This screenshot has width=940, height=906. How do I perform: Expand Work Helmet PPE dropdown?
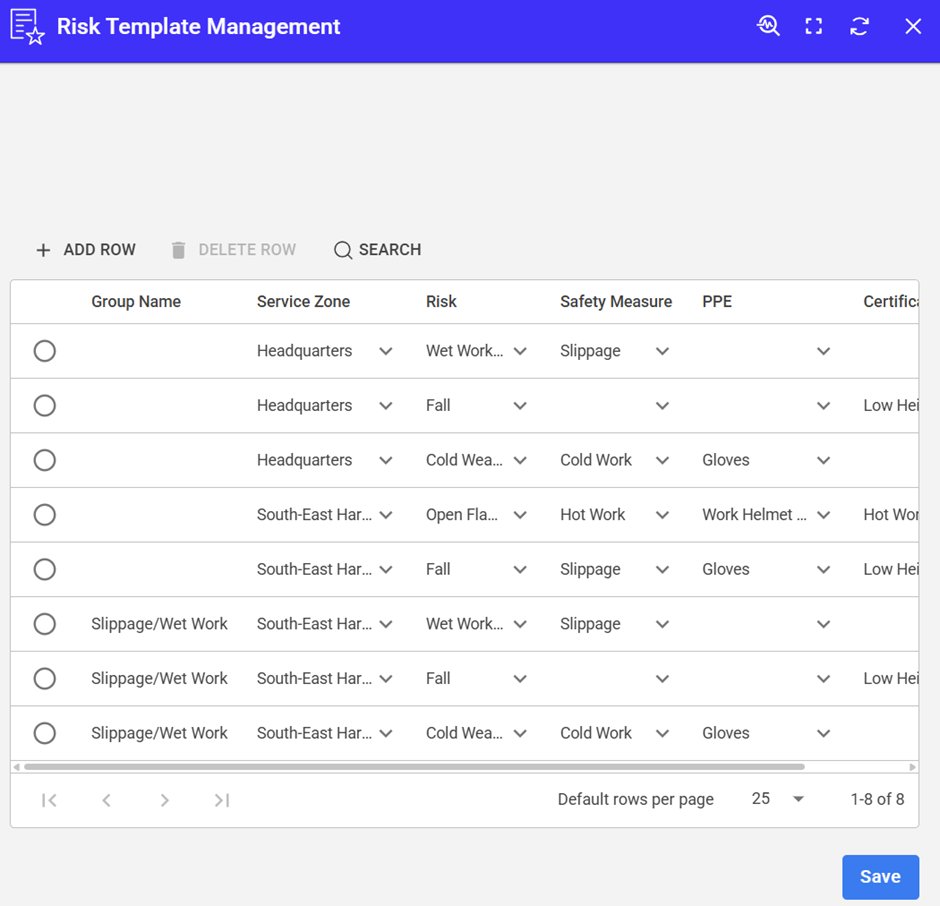click(823, 515)
